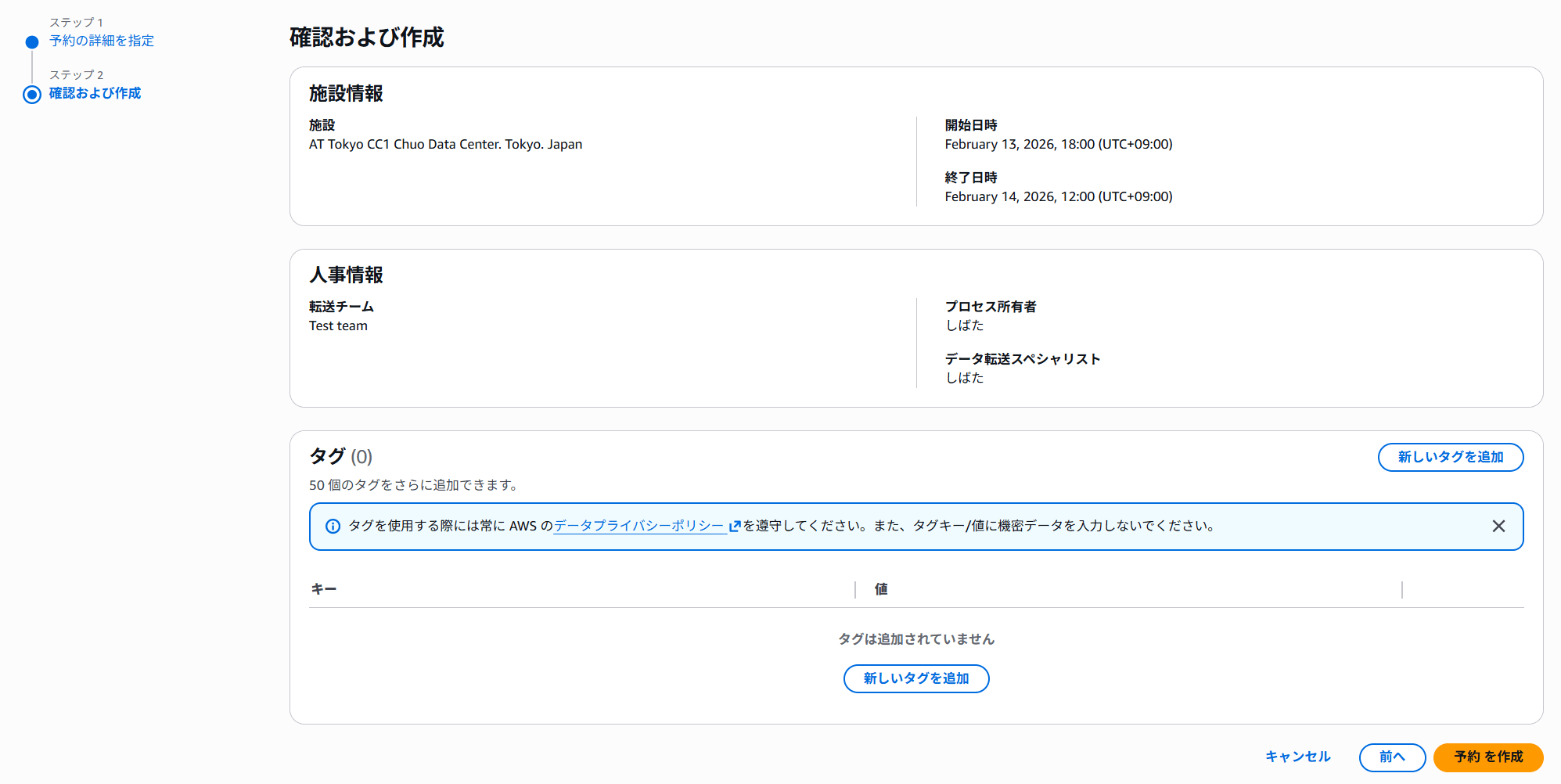Image resolution: width=1561 pixels, height=784 pixels.
Task: Click the info icon in the tag banner
Action: click(x=333, y=526)
